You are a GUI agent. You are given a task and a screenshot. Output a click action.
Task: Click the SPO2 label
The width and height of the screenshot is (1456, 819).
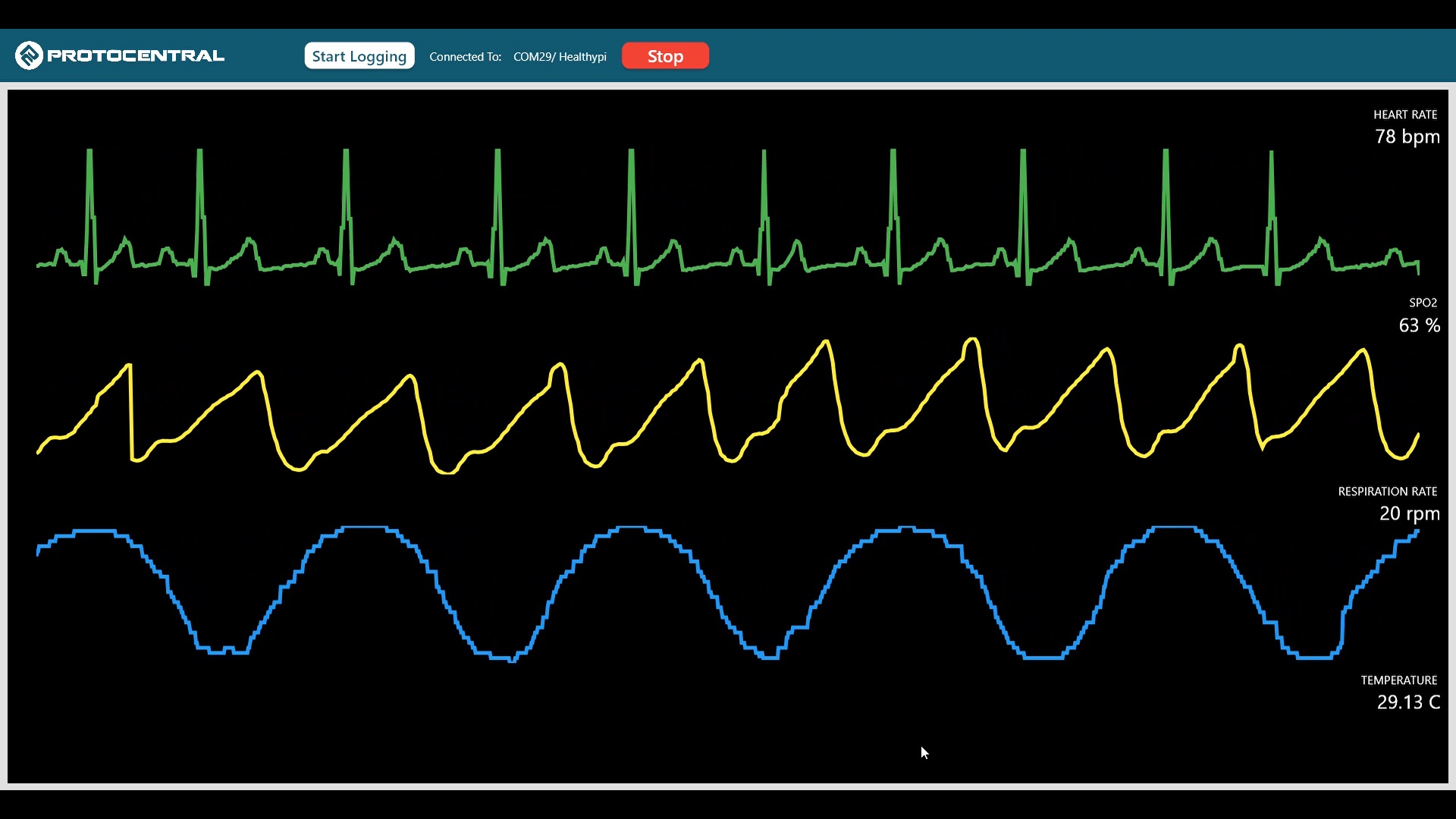point(1423,303)
